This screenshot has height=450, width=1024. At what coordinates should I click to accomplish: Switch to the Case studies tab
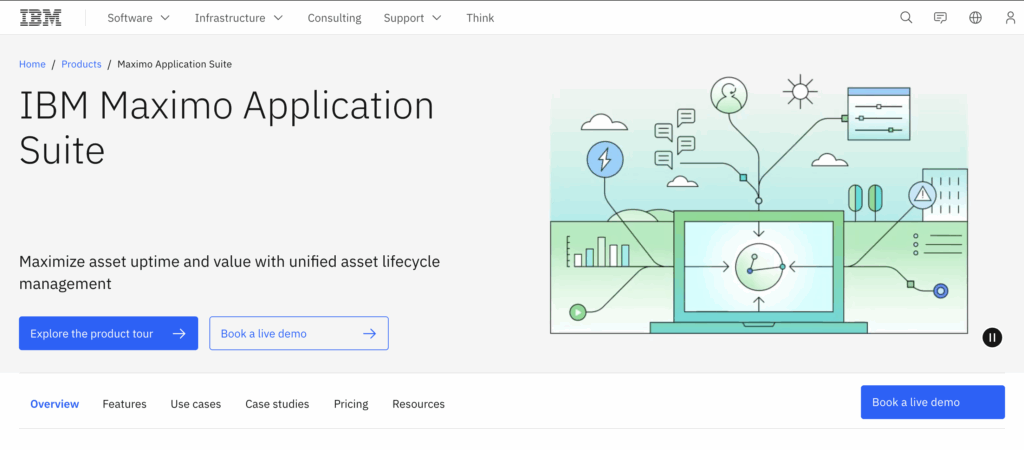[277, 404]
